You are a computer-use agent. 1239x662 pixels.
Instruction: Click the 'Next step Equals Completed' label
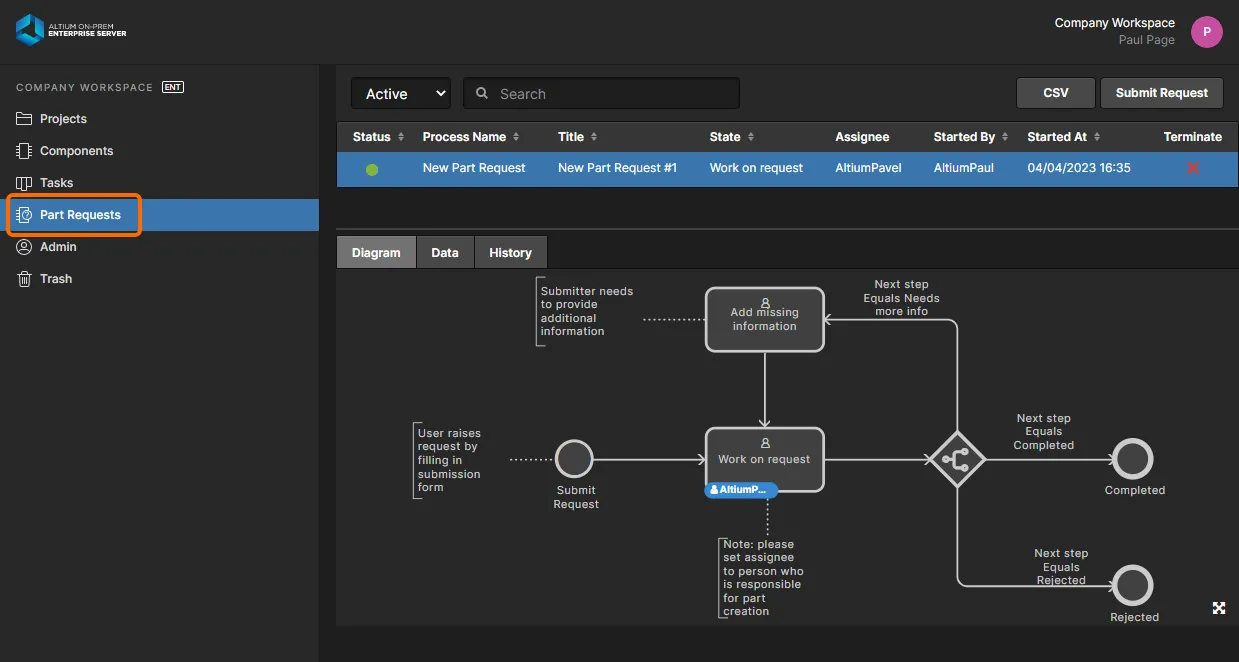[1043, 432]
